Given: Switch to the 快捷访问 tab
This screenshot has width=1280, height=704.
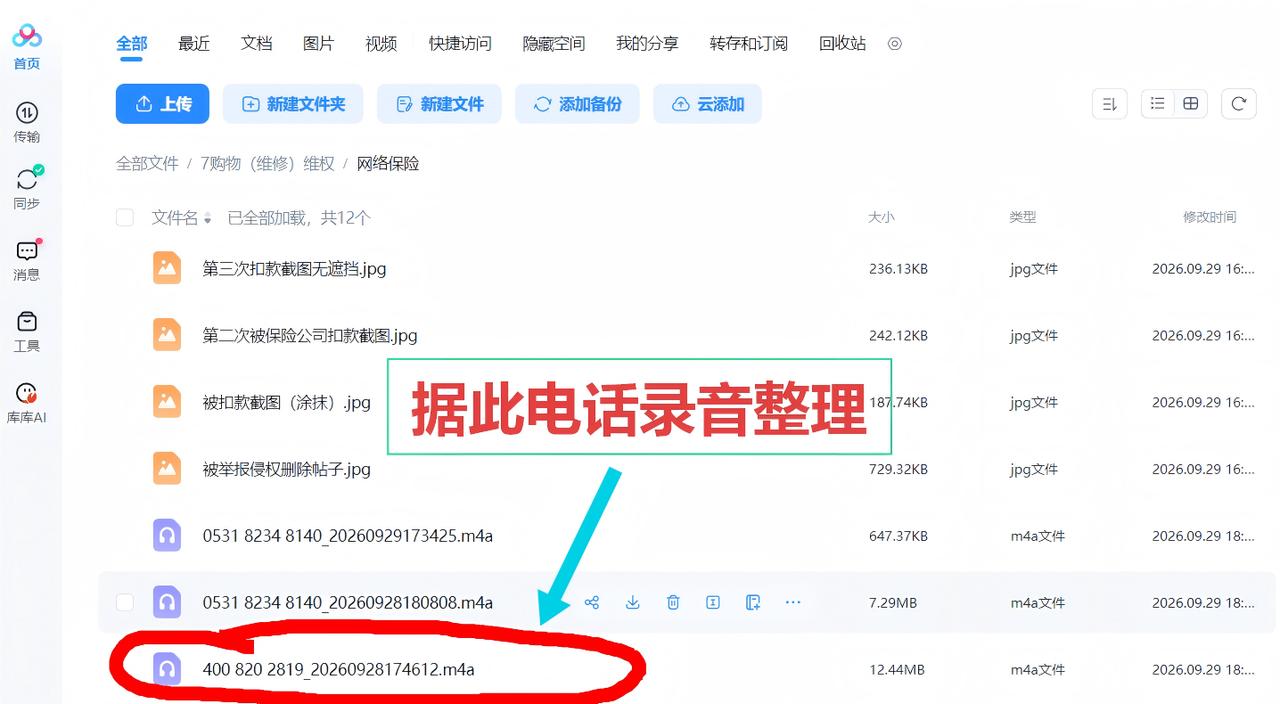Looking at the screenshot, I should click(x=460, y=43).
